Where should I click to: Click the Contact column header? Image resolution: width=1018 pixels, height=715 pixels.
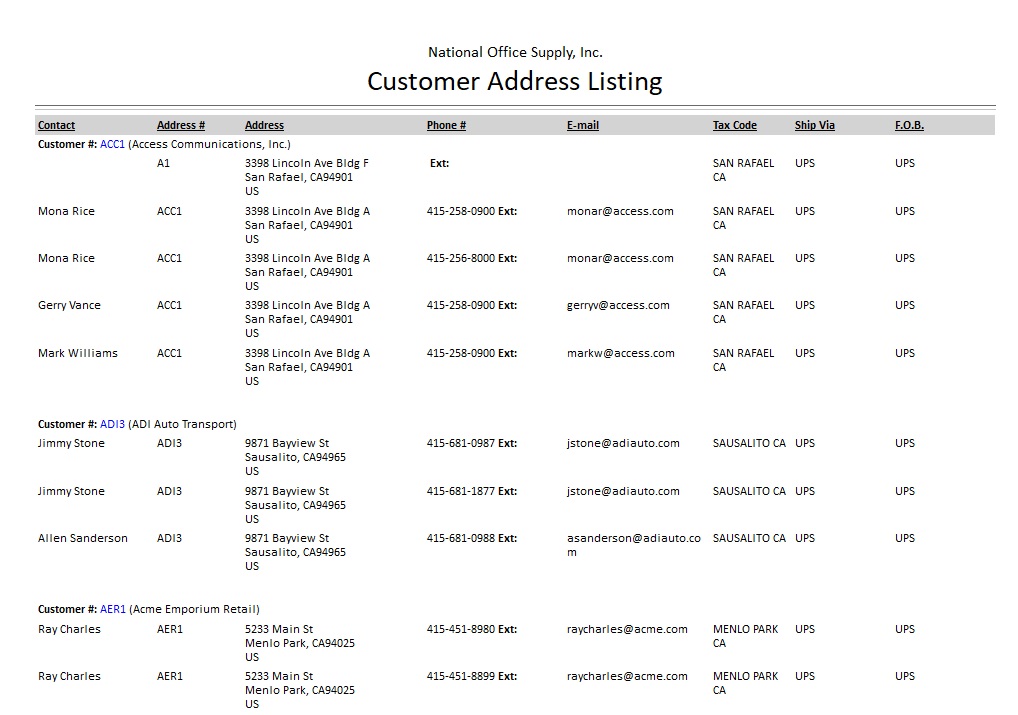click(57, 125)
